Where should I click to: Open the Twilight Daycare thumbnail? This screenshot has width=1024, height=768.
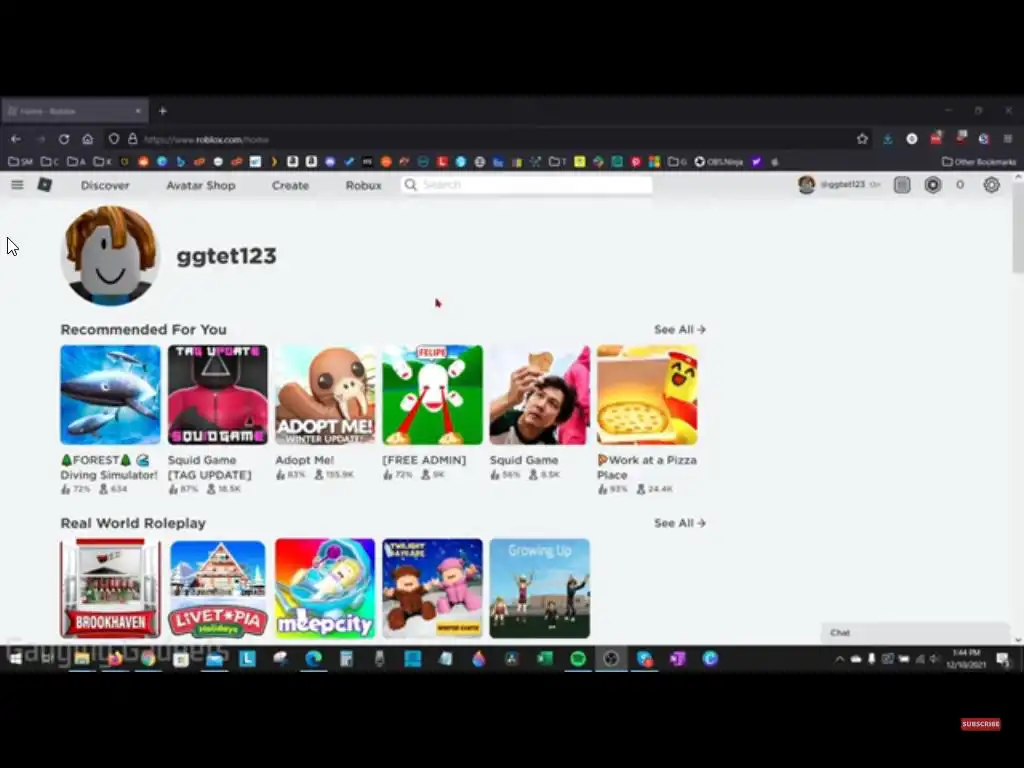(432, 588)
